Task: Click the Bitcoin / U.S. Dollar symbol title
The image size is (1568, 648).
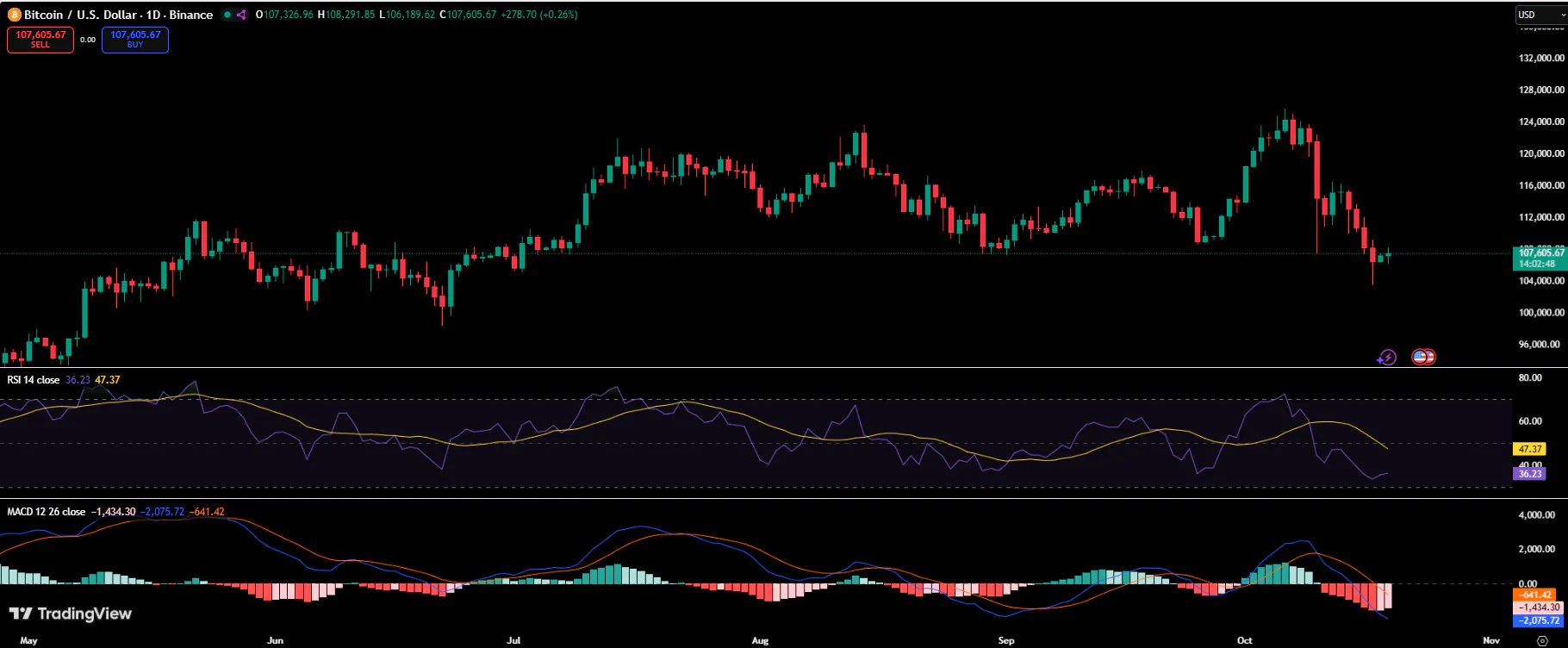Action: tap(118, 15)
